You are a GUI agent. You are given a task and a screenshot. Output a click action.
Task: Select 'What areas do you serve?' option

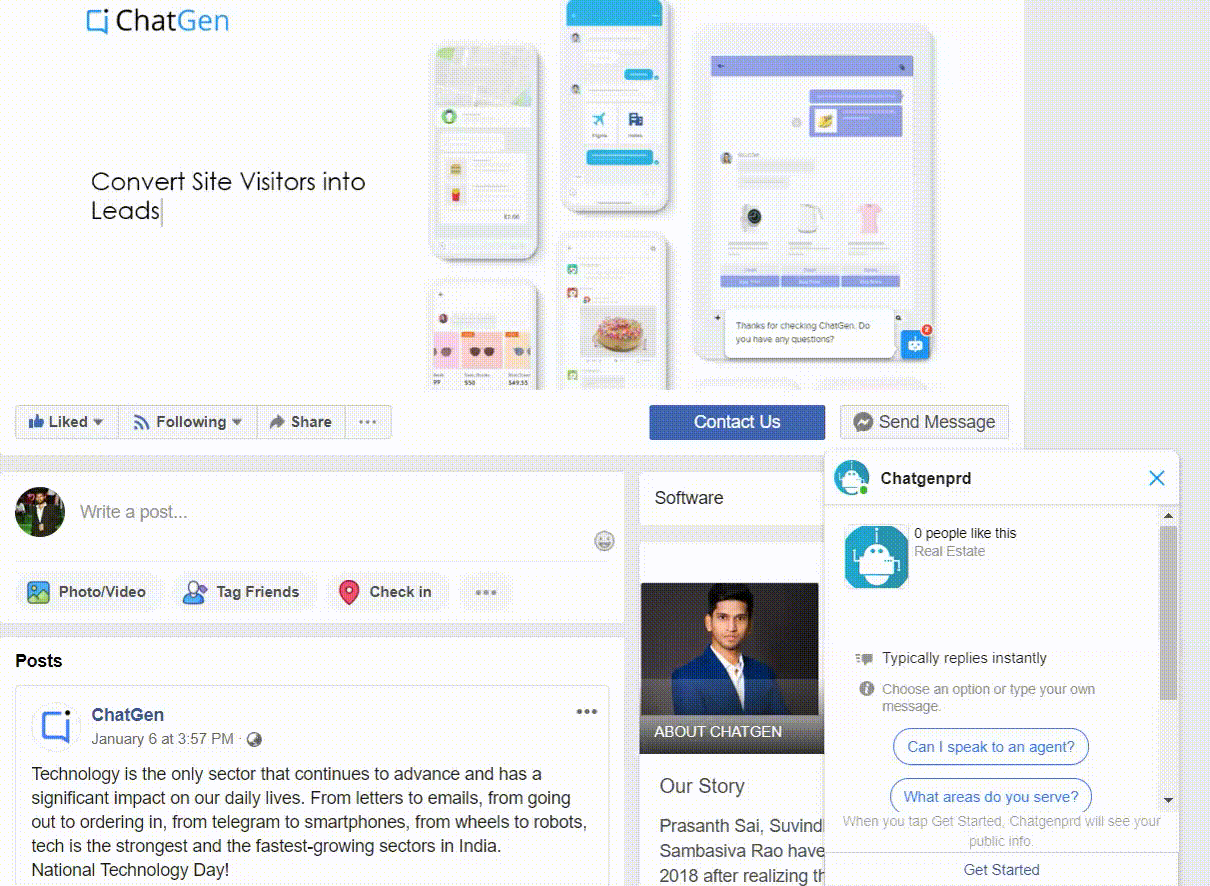pos(991,797)
